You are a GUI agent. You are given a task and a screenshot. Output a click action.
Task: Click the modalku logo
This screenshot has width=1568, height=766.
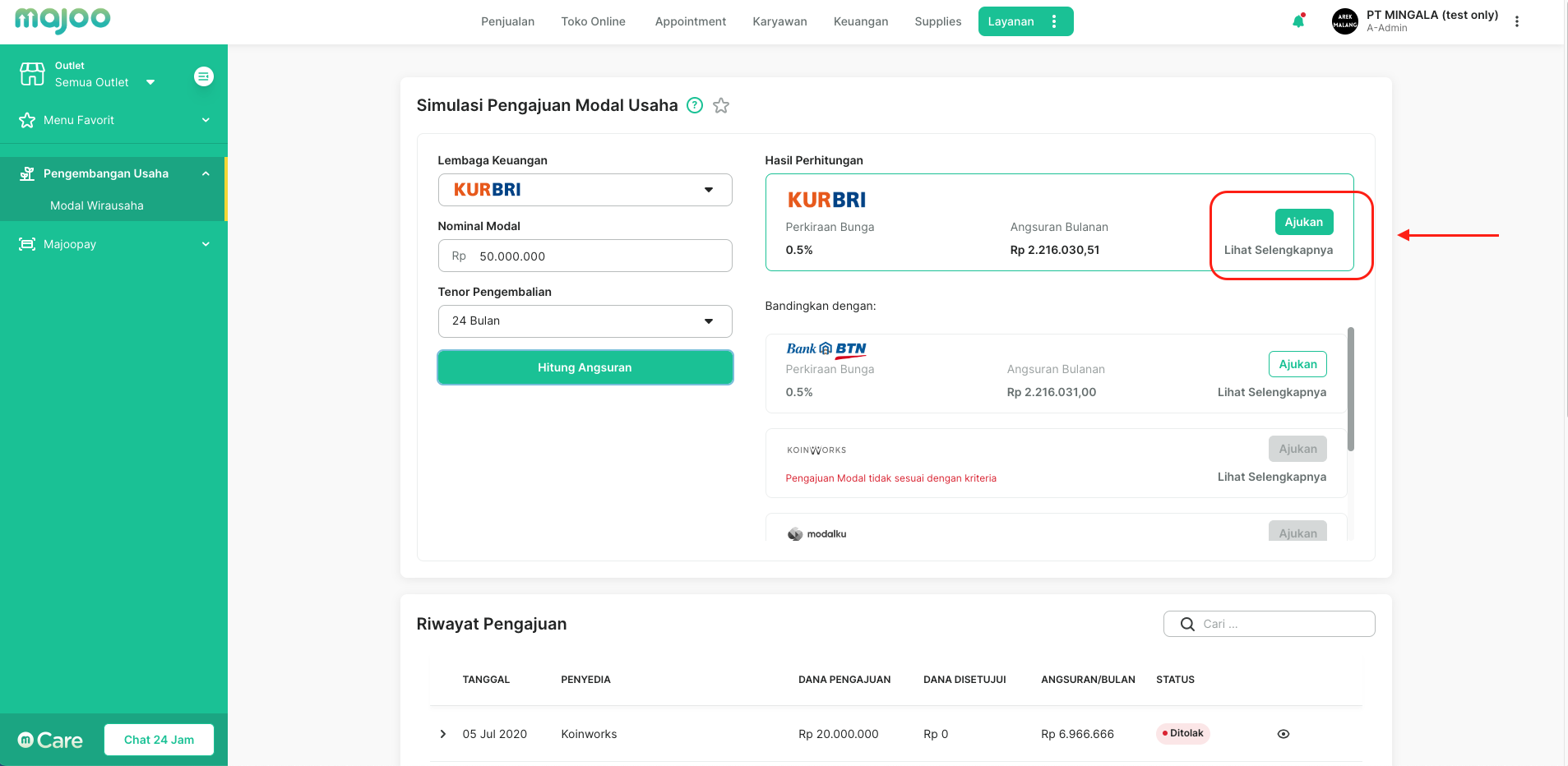pos(816,534)
